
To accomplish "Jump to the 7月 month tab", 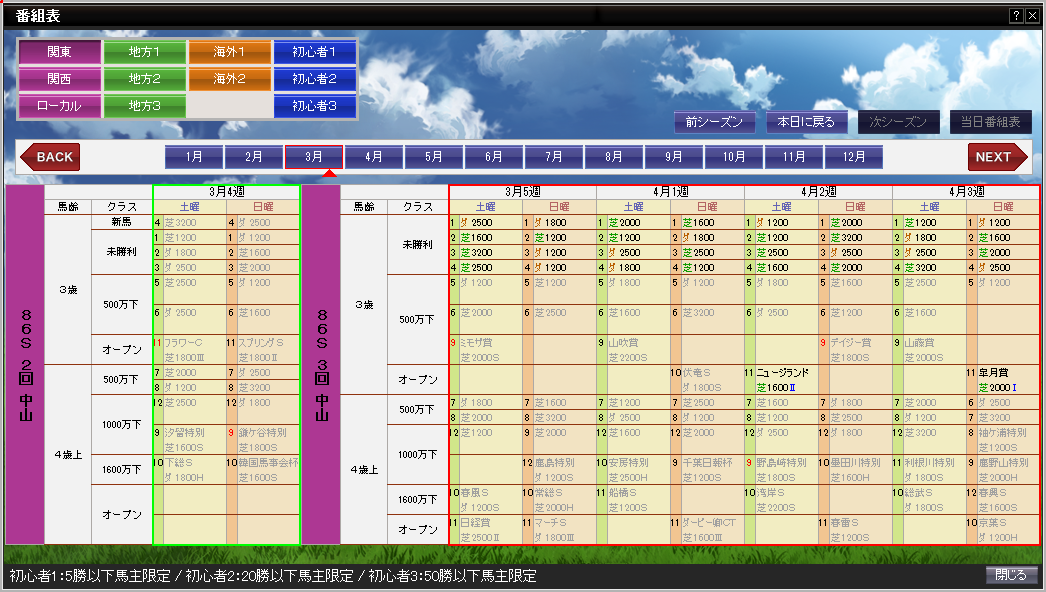I will (554, 157).
